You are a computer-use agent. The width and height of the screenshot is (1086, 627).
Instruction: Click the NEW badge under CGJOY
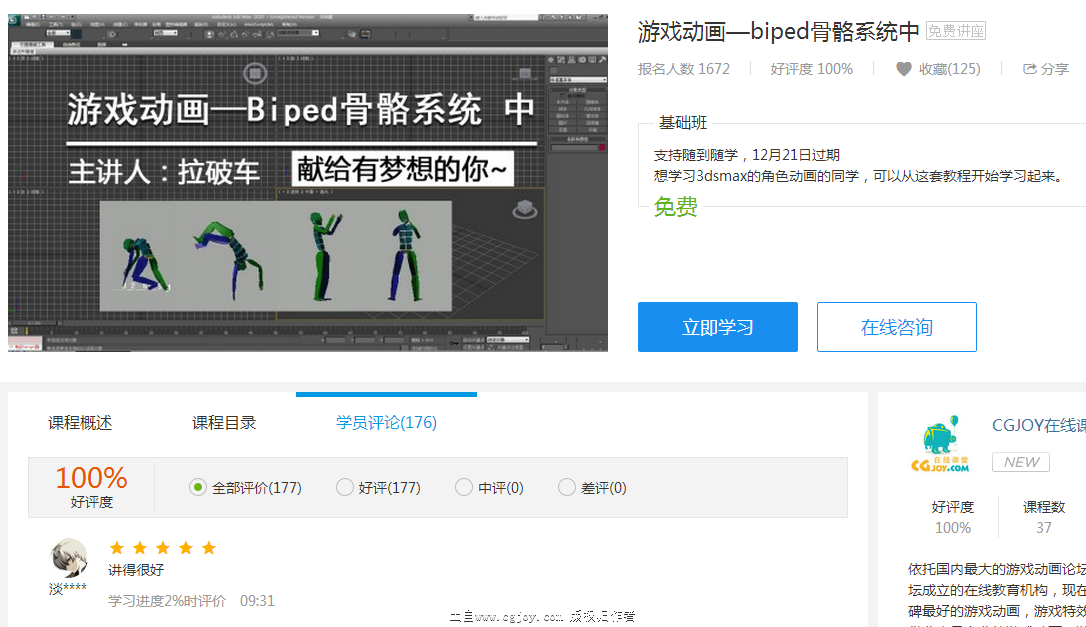[1021, 462]
